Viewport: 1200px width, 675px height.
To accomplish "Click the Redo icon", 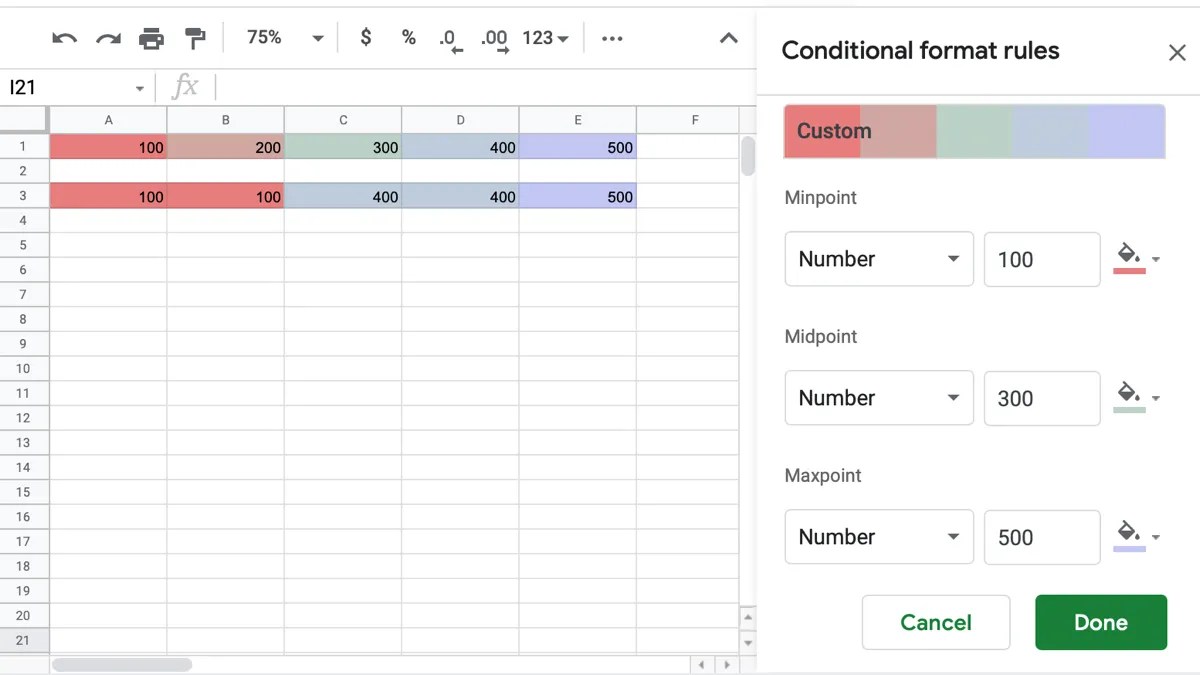I will coord(107,37).
